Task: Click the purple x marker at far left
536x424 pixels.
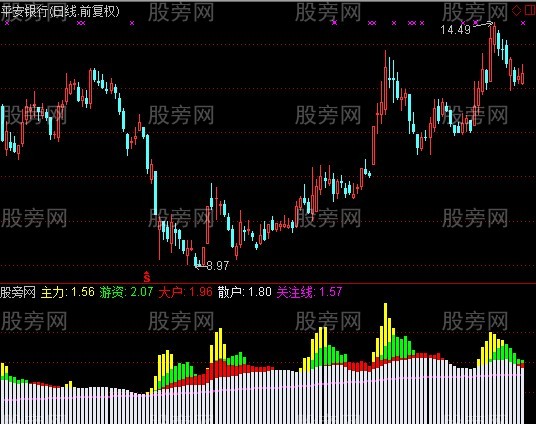Action: coord(7,23)
